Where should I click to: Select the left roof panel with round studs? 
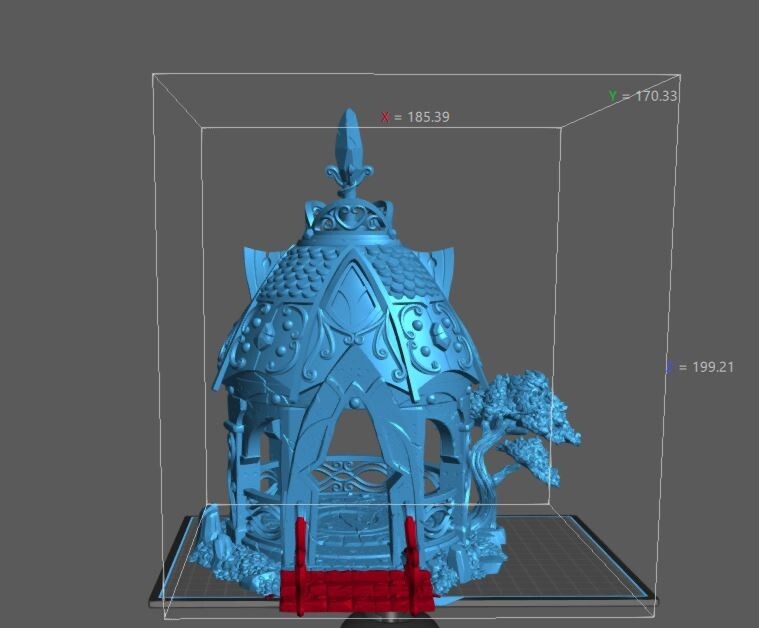point(270,340)
